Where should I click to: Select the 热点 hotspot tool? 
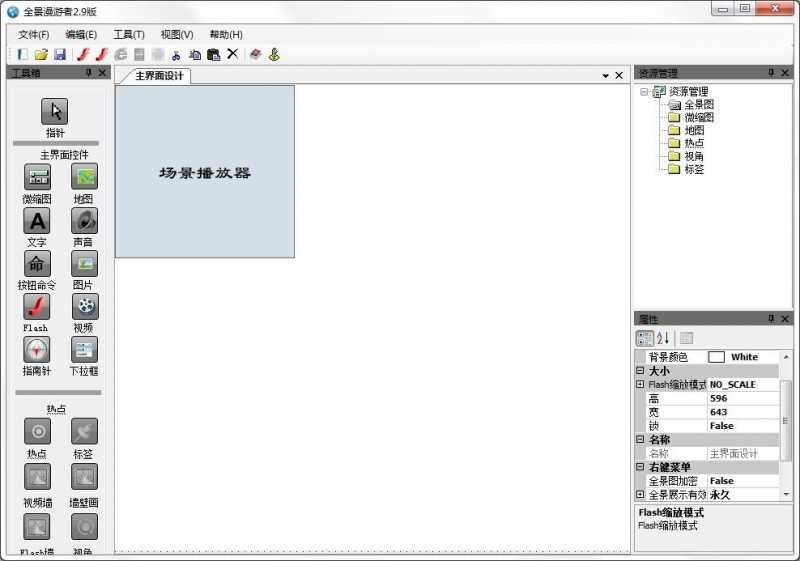pos(37,432)
